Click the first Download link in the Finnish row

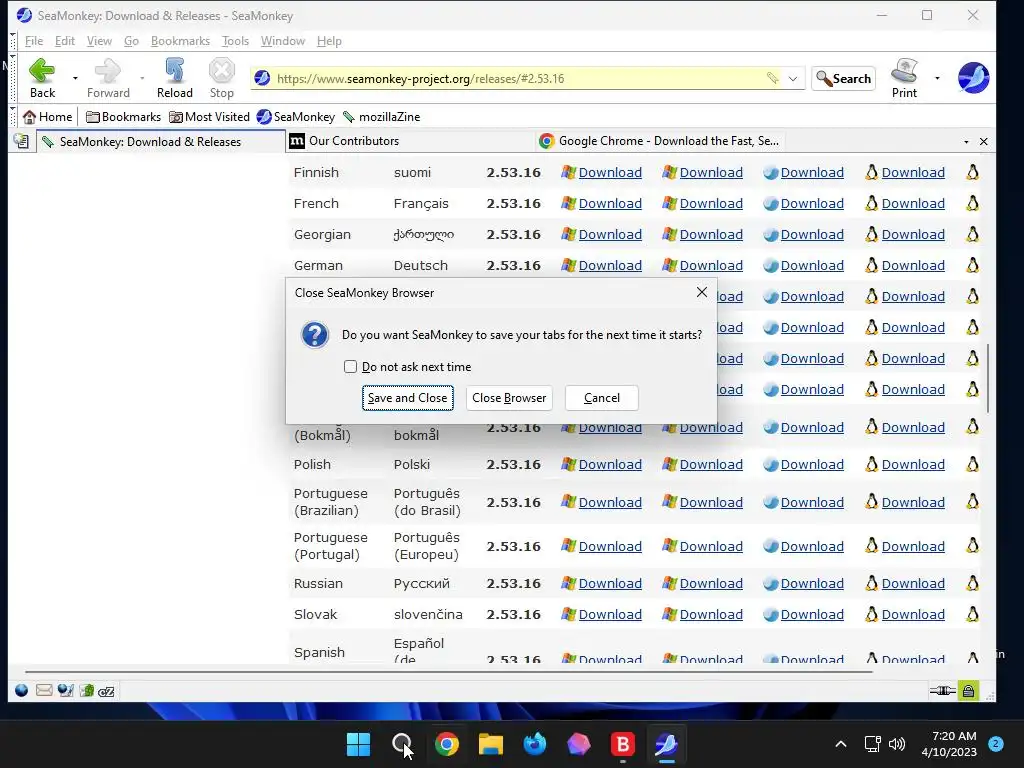[x=610, y=172]
